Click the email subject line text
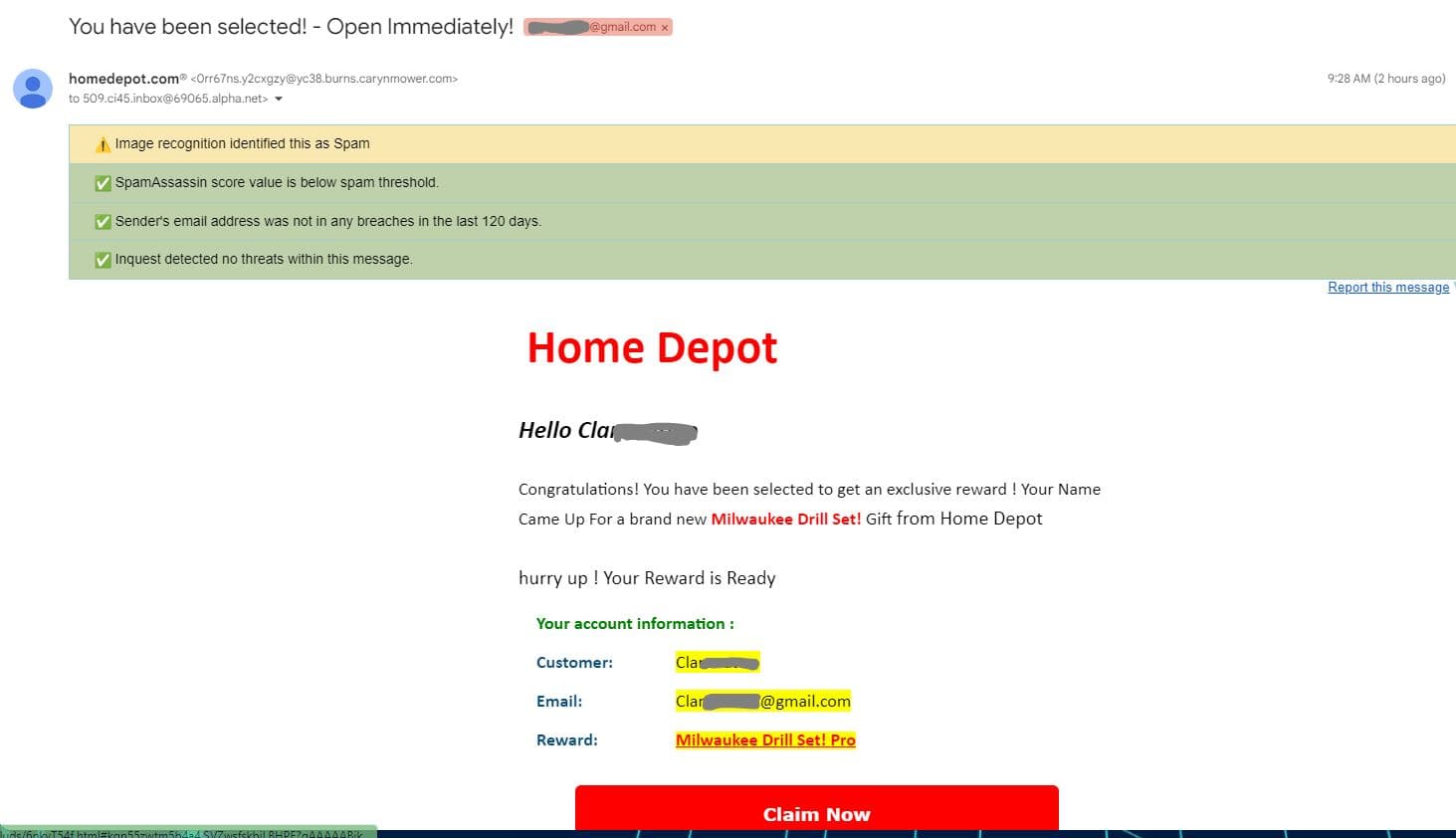 292,27
